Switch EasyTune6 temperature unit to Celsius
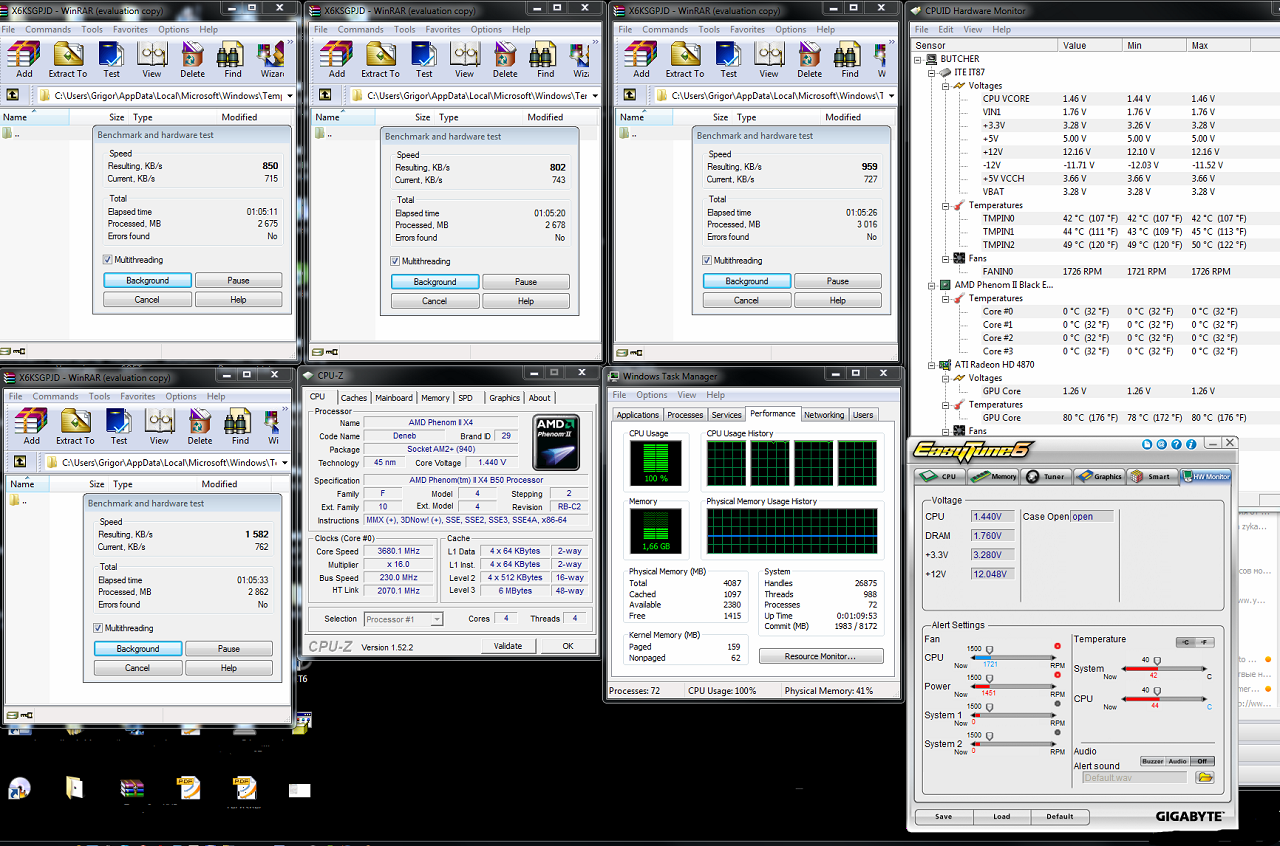1280x846 pixels. pyautogui.click(x=1184, y=642)
